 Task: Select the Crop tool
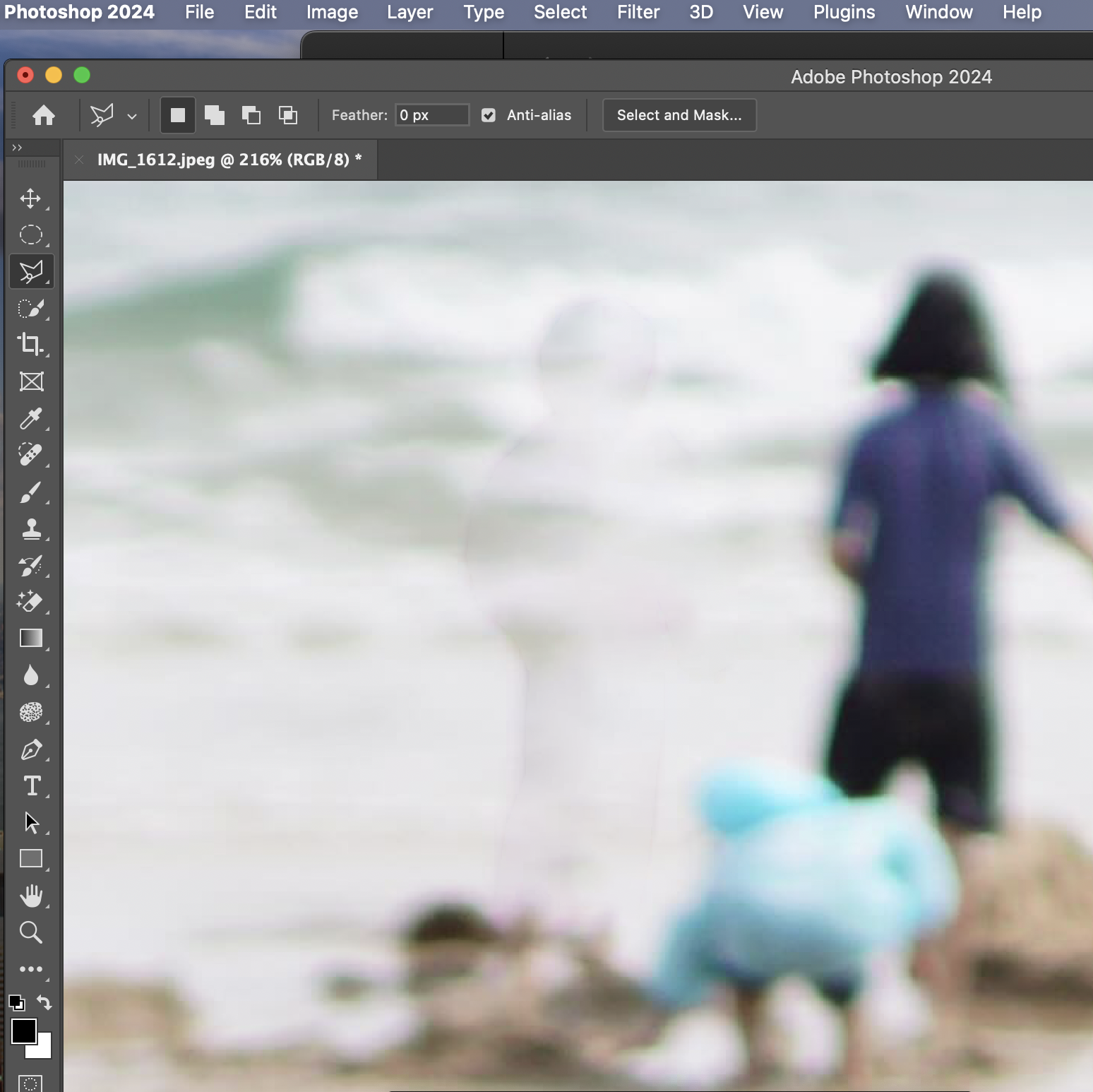coord(30,344)
